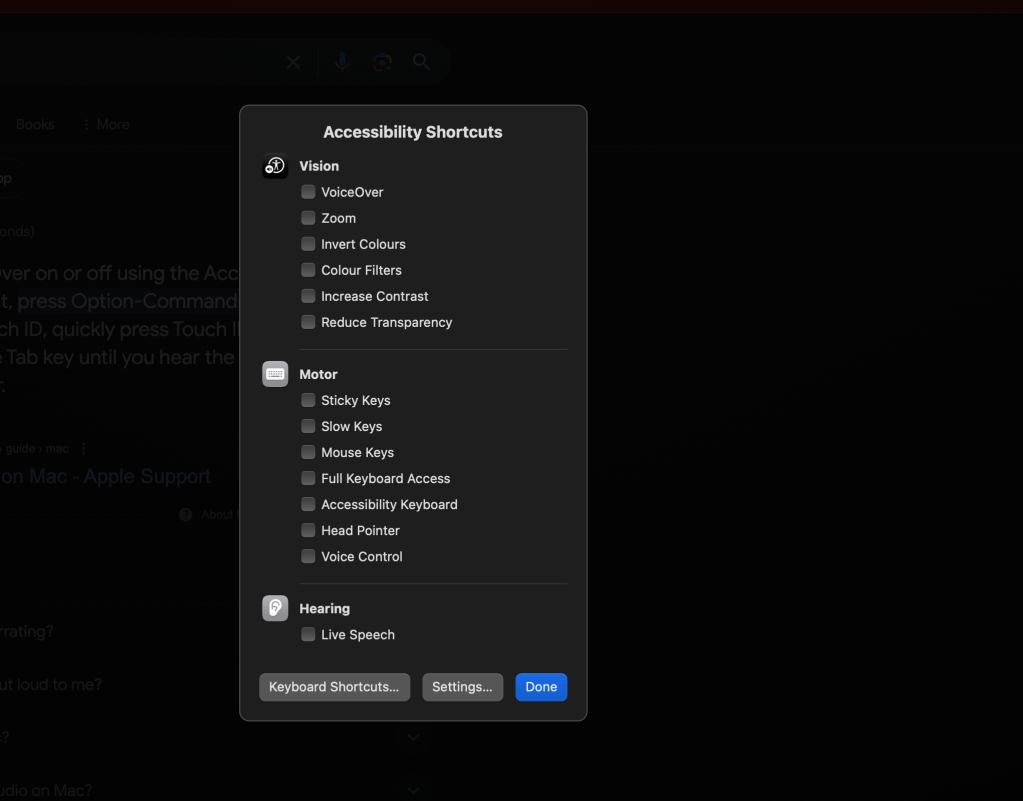Image resolution: width=1023 pixels, height=801 pixels.
Task: Click the Accessibility Shortcuts title
Action: point(413,132)
